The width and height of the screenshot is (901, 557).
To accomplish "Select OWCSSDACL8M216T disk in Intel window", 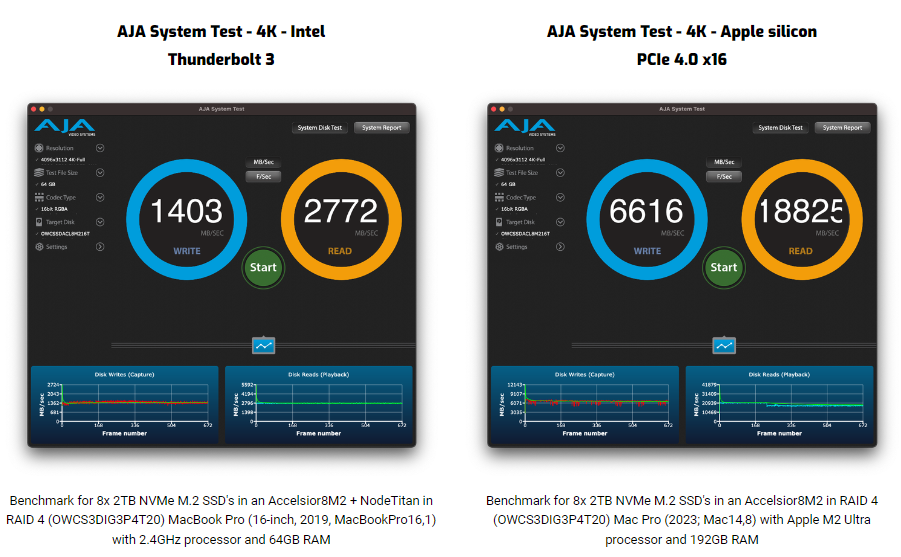I will 65,234.
